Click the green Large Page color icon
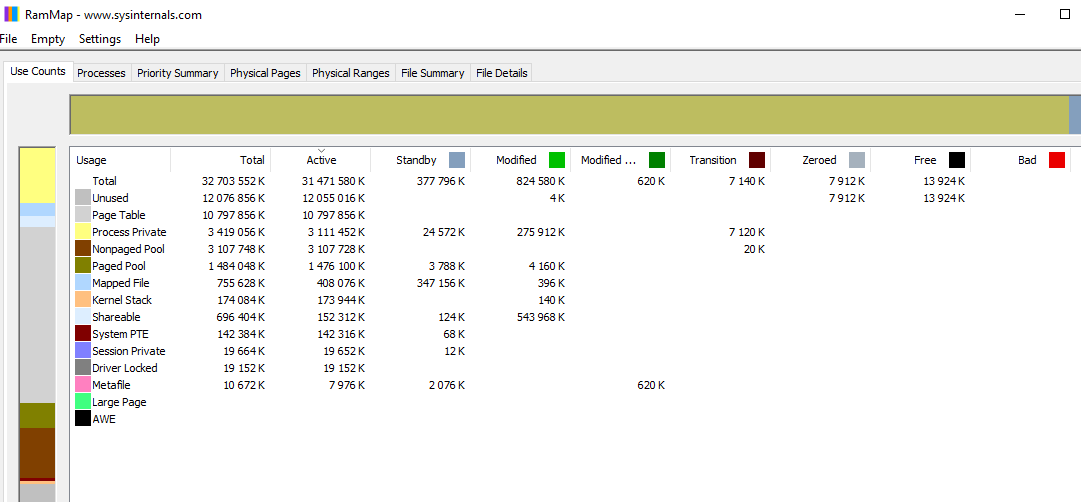Viewport: 1081px width, 502px height. point(83,402)
